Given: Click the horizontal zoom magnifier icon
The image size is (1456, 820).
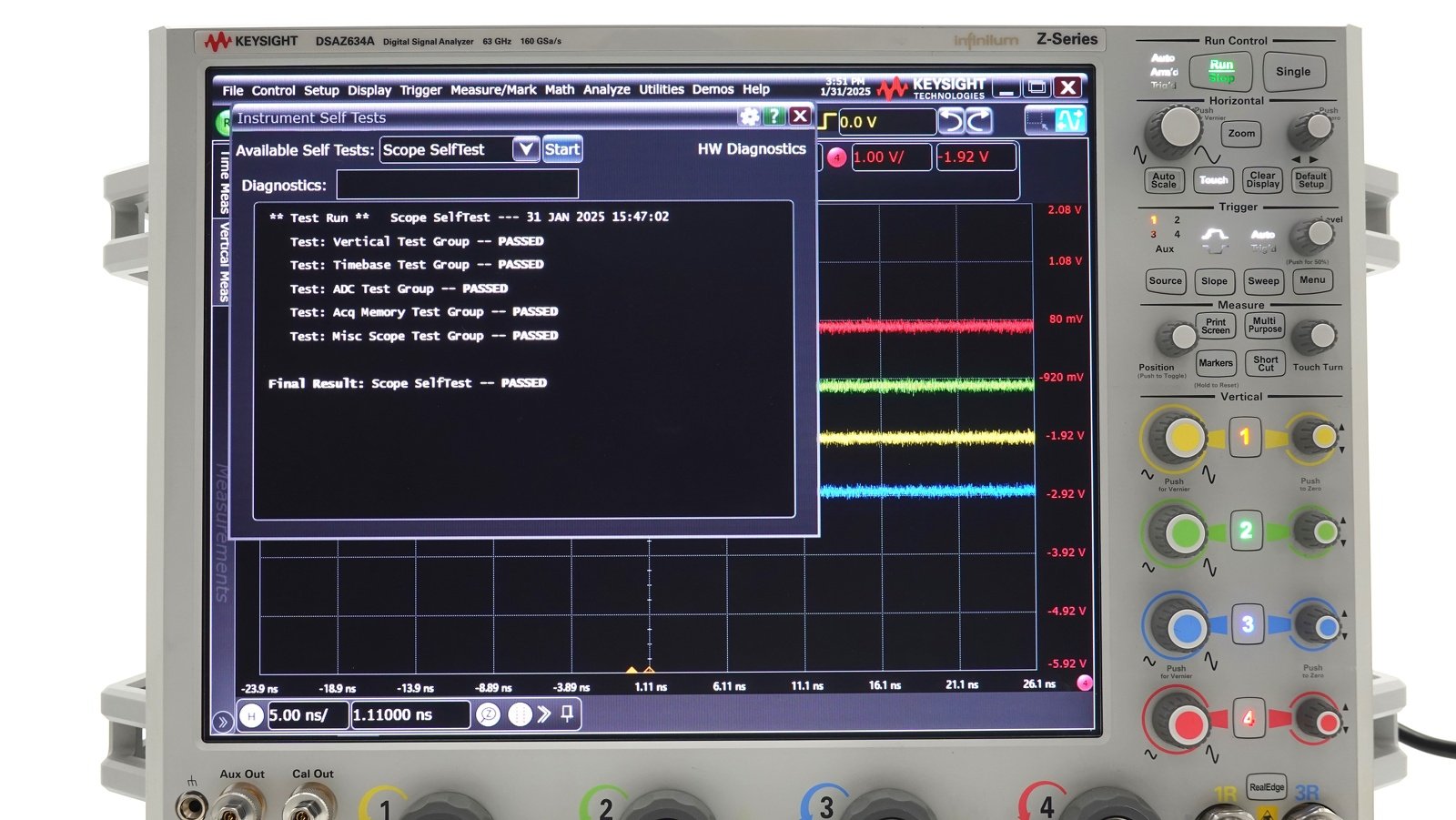Looking at the screenshot, I should (x=489, y=715).
